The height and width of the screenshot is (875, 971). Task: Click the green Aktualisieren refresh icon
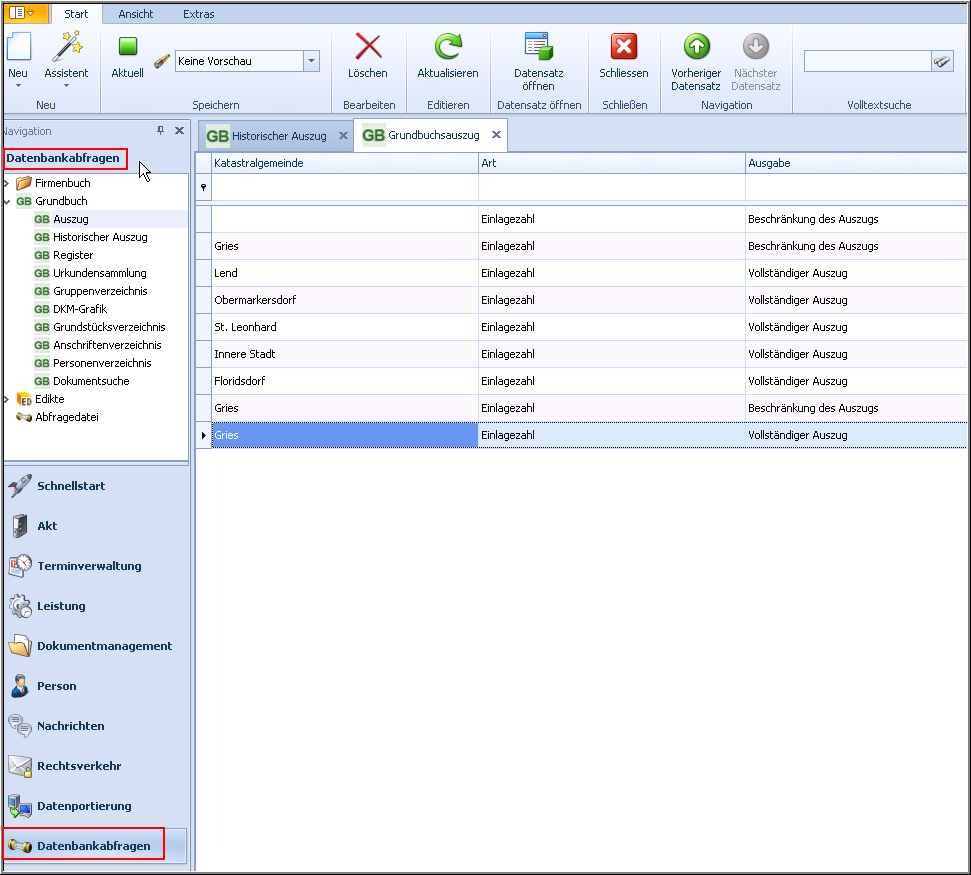[x=447, y=47]
